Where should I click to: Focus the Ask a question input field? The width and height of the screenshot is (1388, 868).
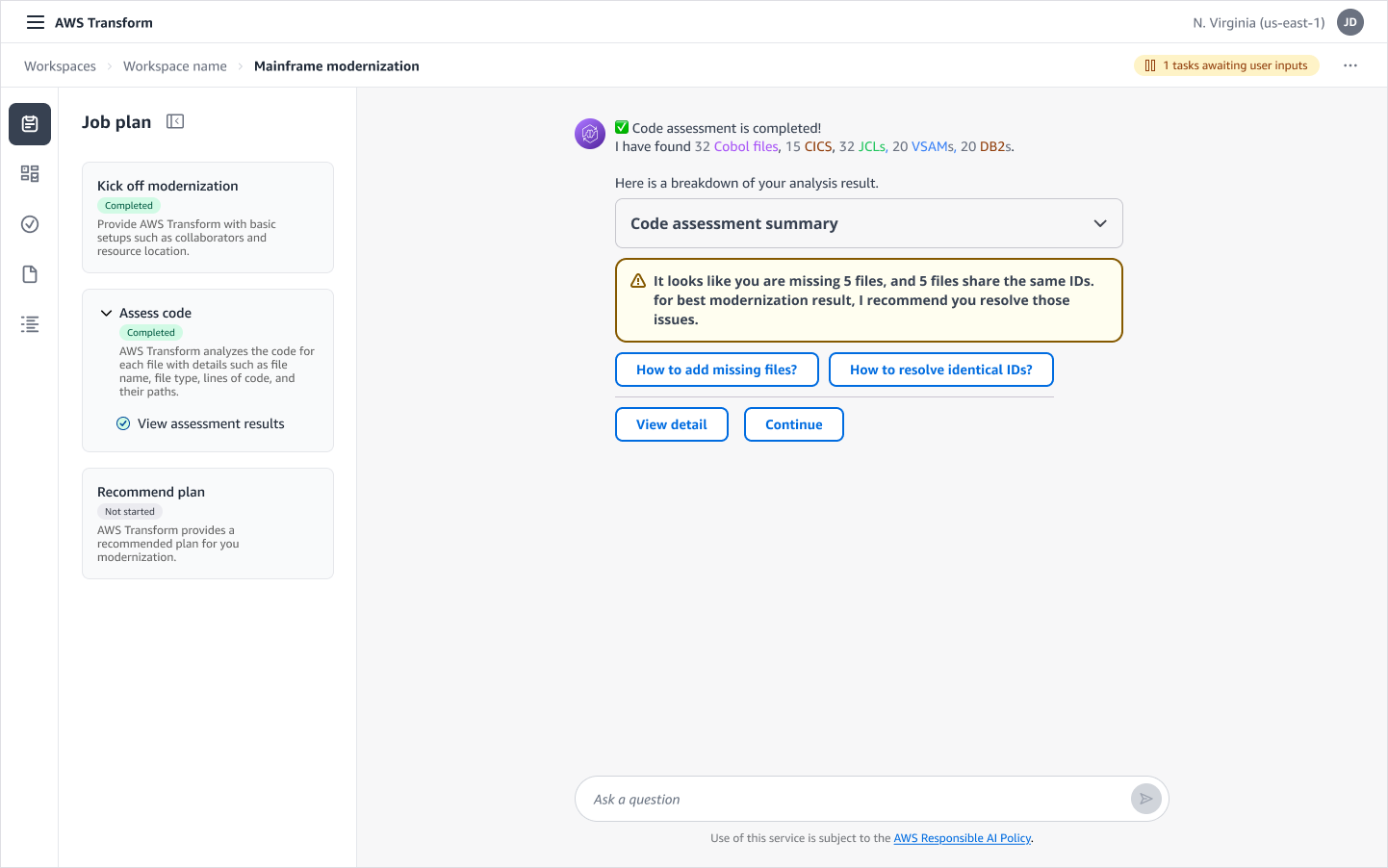(x=852, y=799)
